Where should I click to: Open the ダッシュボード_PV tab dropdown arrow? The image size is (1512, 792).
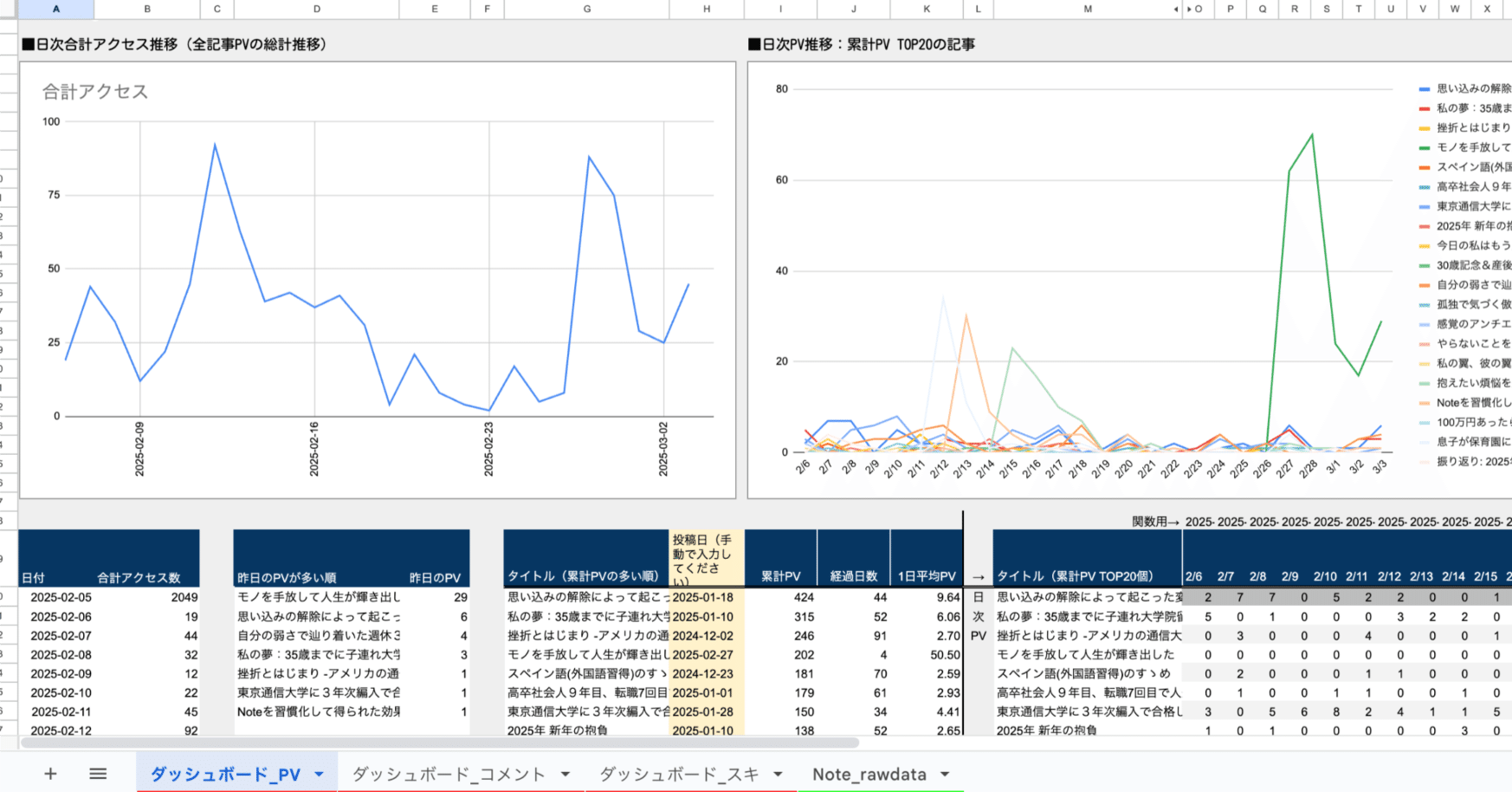[x=318, y=774]
